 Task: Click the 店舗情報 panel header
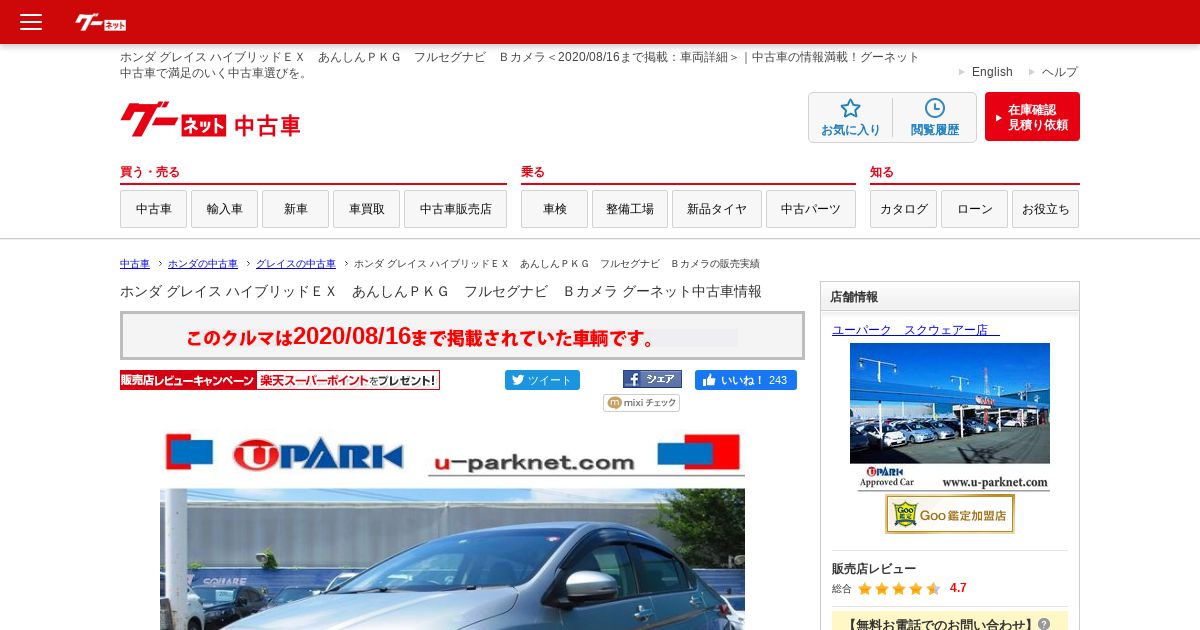950,297
